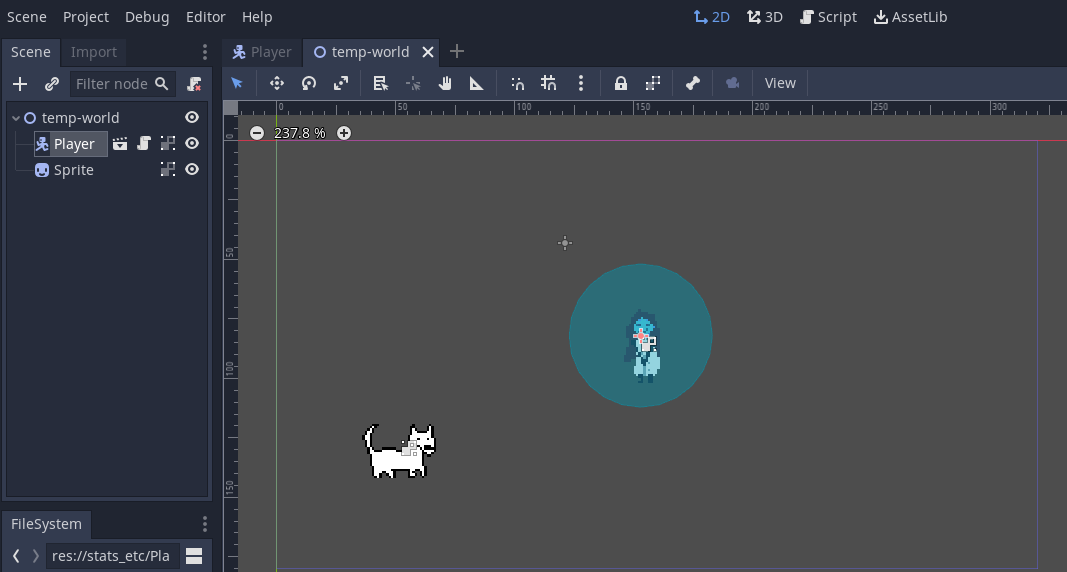Activate the Pan Mode hand tool
Viewport: 1067px width, 572px height.
point(445,83)
